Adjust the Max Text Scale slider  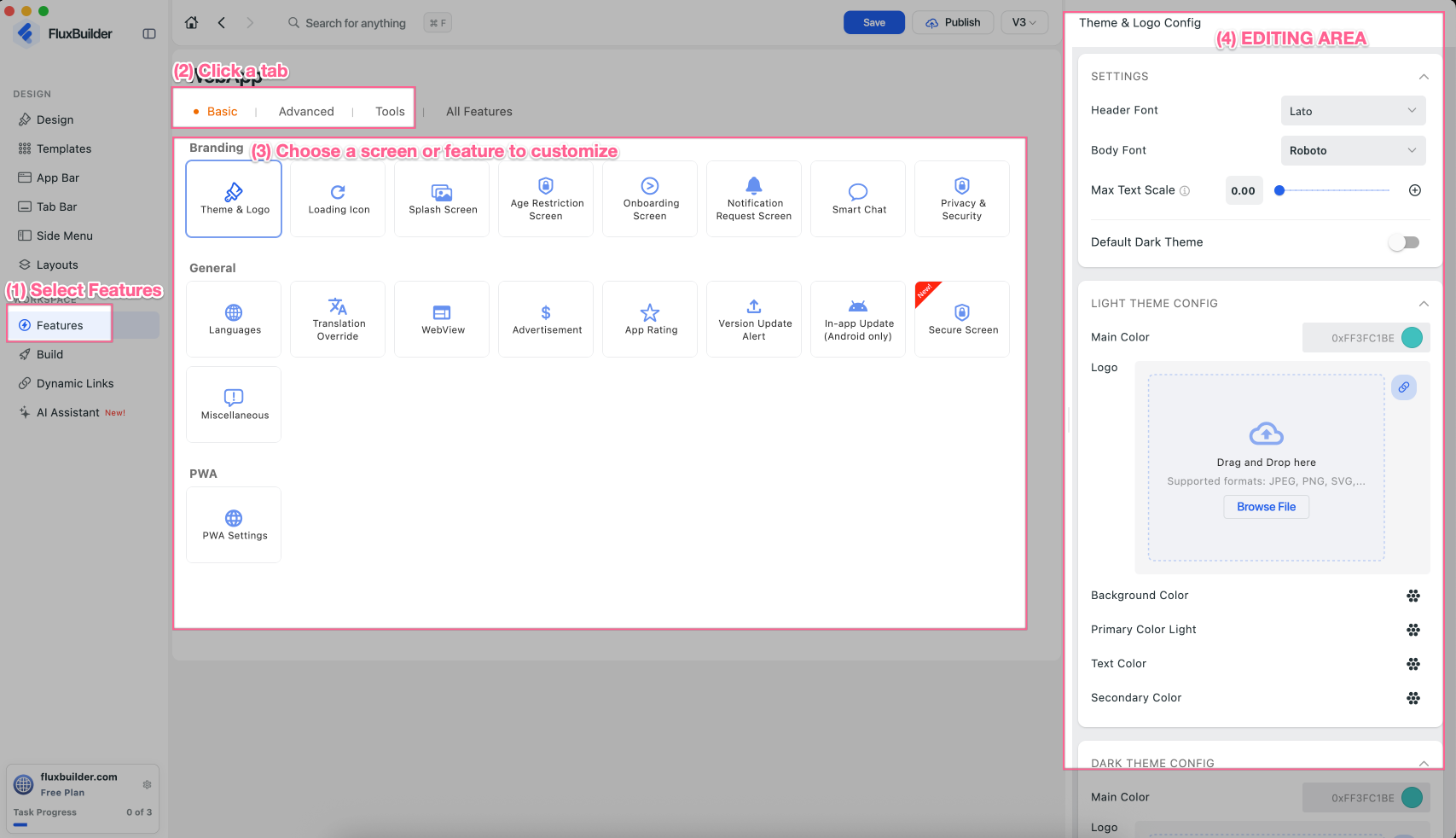click(x=1334, y=190)
